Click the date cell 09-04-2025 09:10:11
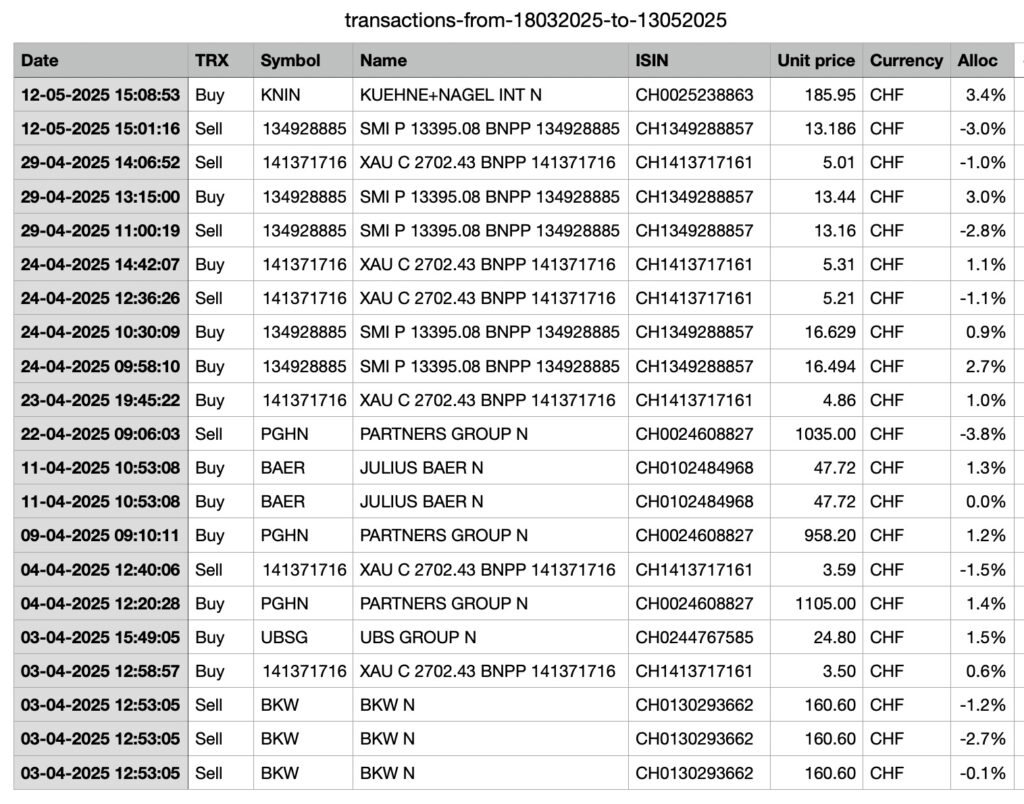This screenshot has width=1024, height=804. (x=101, y=536)
